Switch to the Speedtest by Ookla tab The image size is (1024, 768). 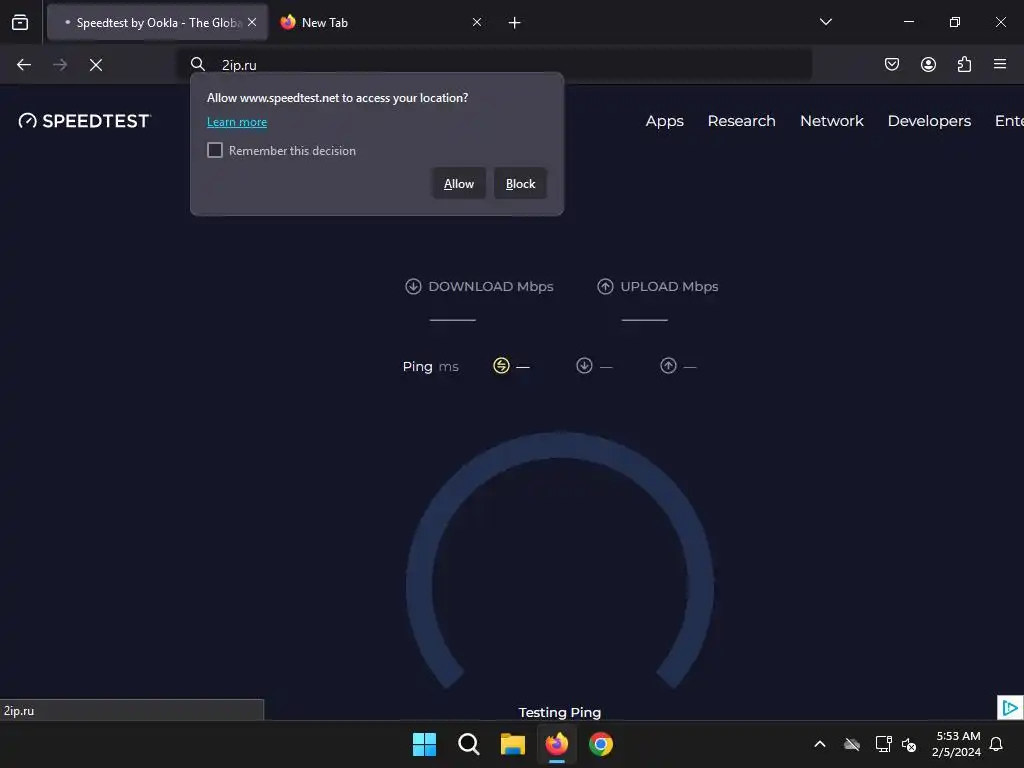coord(157,22)
